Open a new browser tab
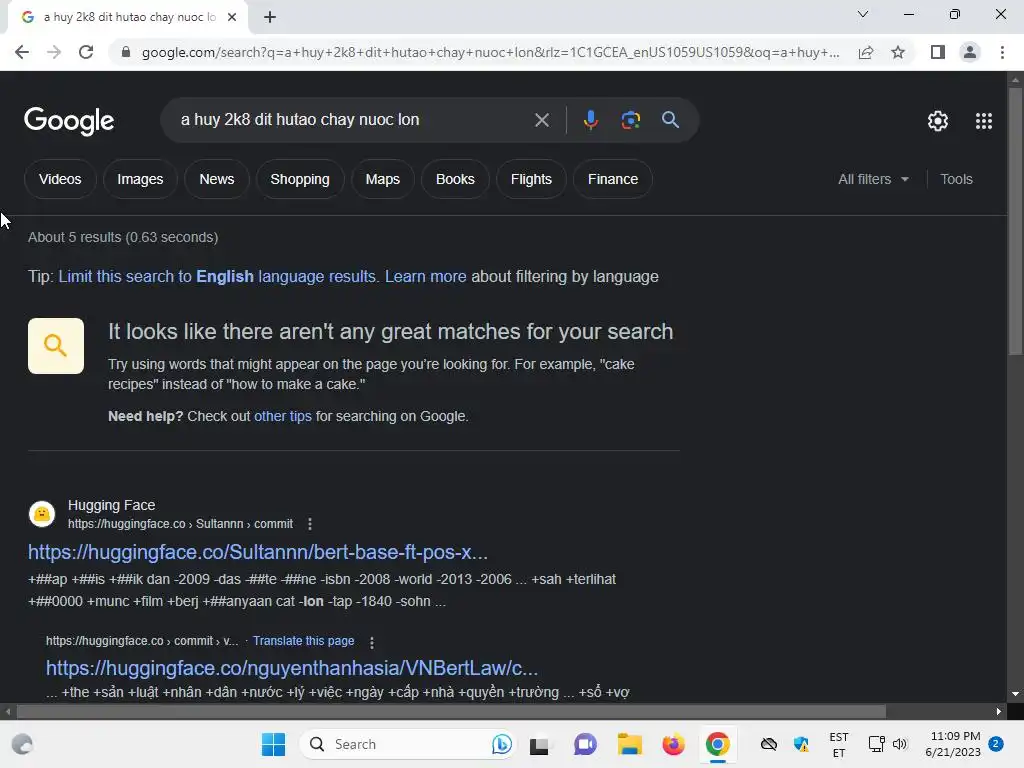This screenshot has height=768, width=1024. pyautogui.click(x=270, y=17)
